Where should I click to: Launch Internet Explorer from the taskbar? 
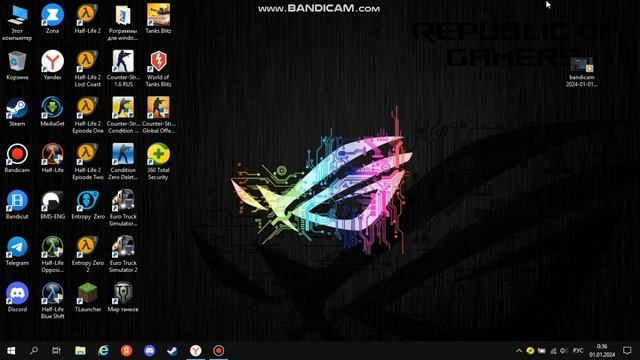(103, 351)
